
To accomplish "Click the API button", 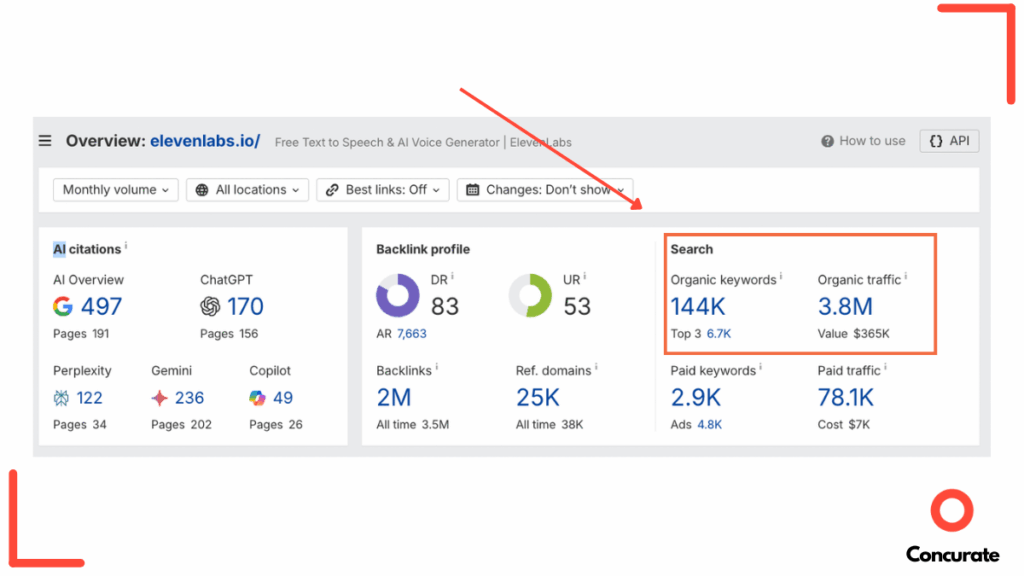I will point(949,141).
